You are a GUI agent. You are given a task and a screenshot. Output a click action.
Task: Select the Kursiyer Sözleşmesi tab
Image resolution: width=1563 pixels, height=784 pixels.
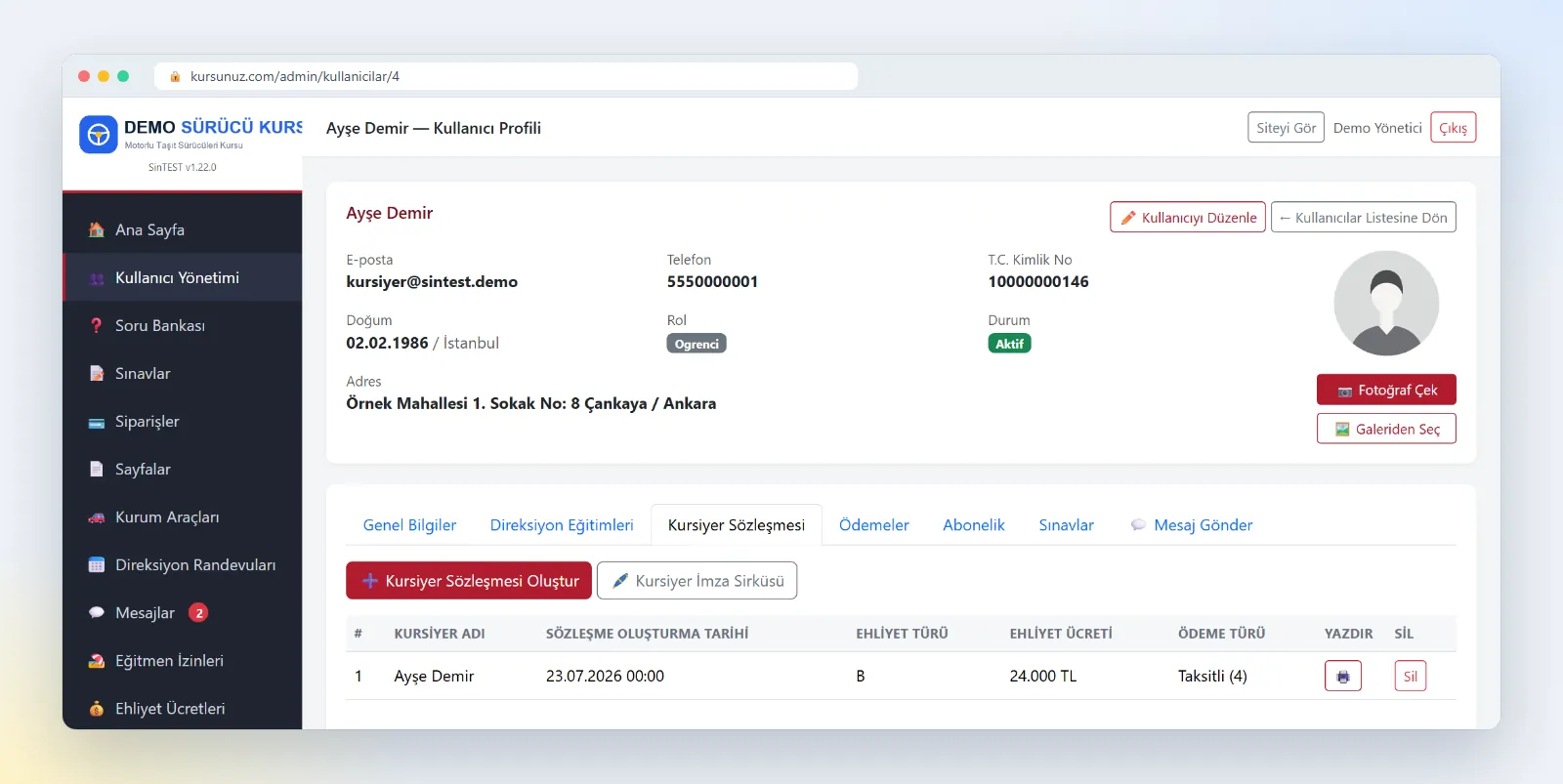point(737,525)
